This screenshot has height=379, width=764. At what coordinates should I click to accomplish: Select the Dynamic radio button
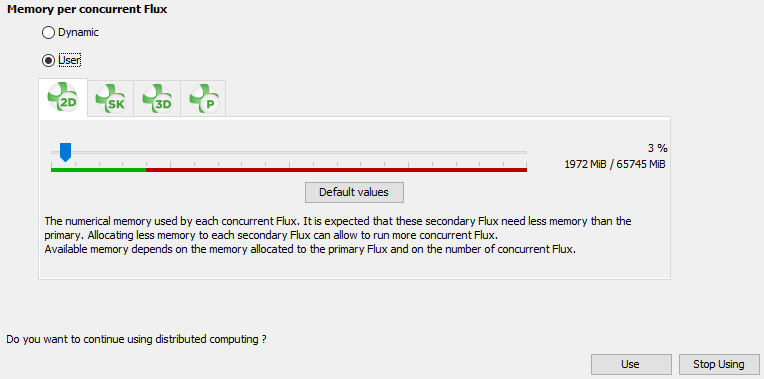pos(48,33)
